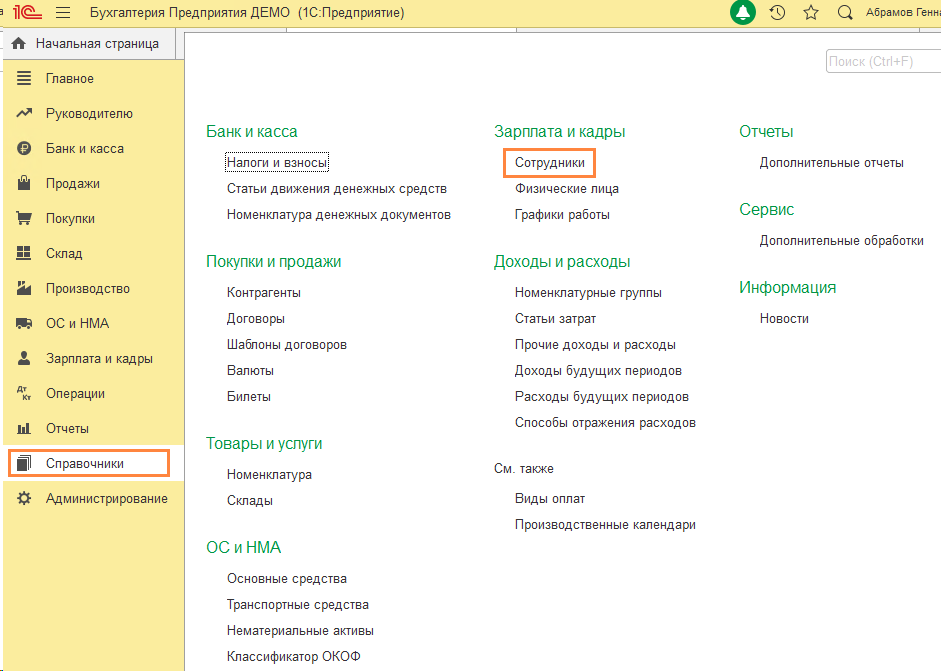941x671 pixels.
Task: Click the Продажи shopping bag icon
Action: [x=24, y=182]
